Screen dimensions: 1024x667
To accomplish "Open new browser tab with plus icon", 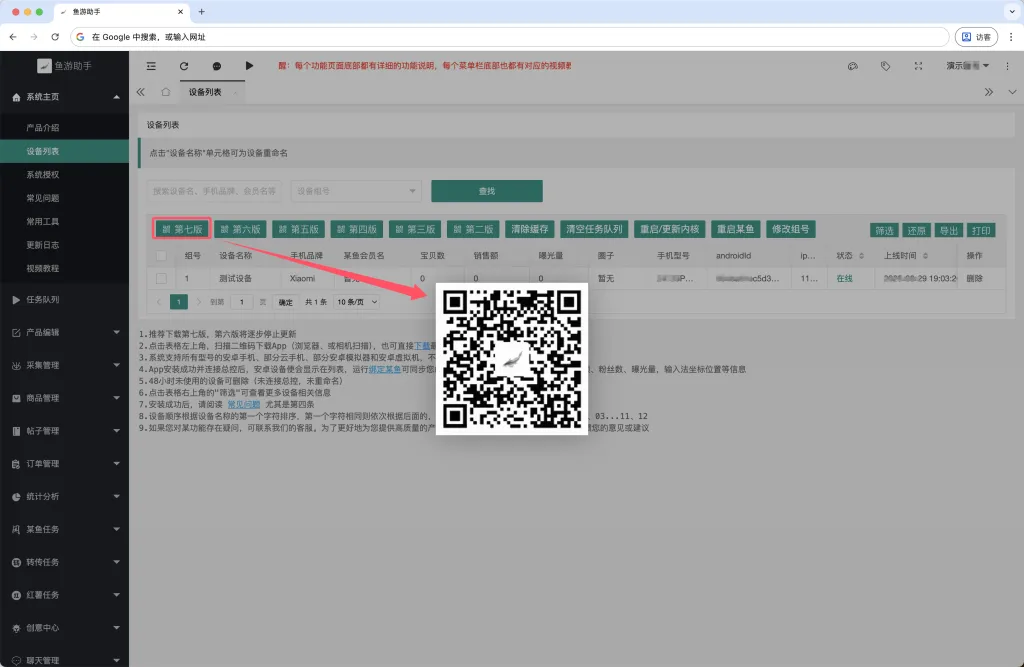I will click(x=202, y=12).
